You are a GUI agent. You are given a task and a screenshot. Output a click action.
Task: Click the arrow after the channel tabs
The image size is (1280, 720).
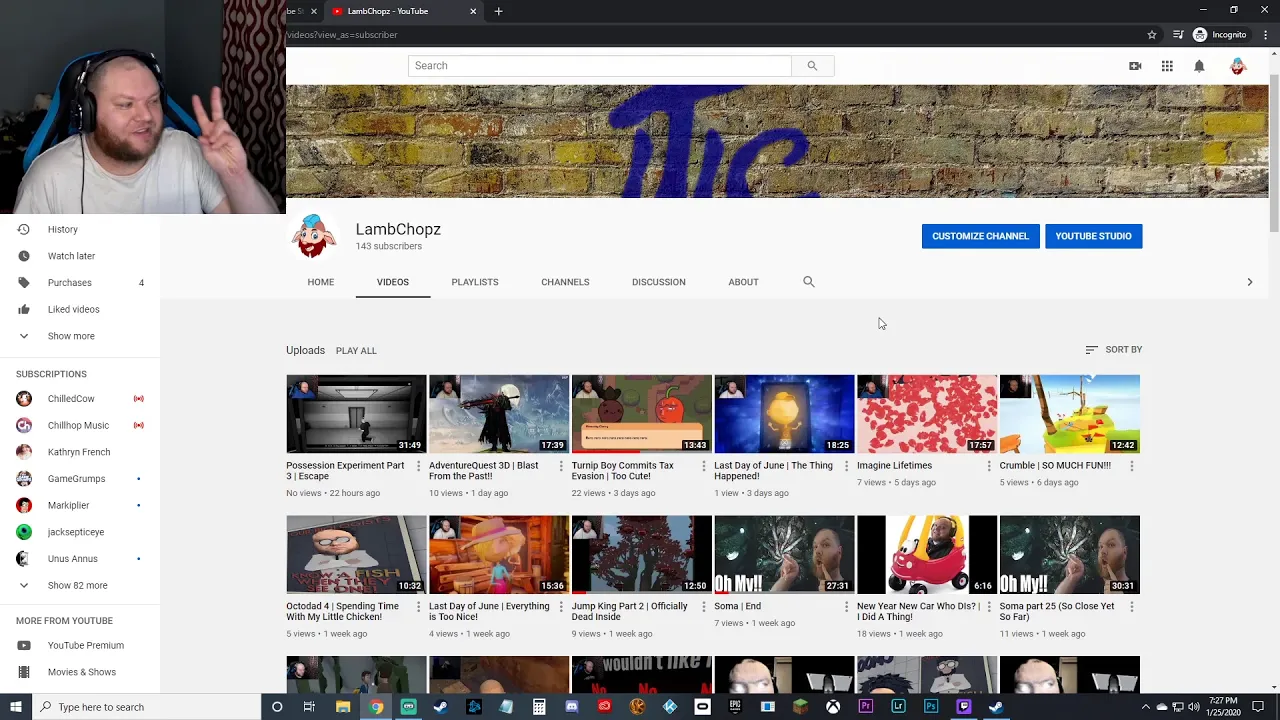click(x=1249, y=282)
